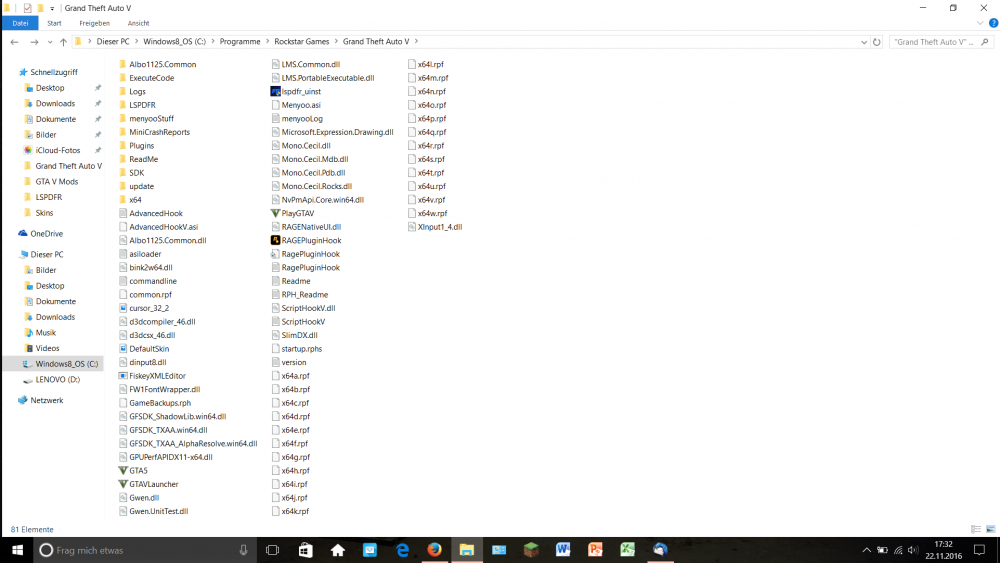
Task: Click Programme in address breadcrumb
Action: [240, 41]
